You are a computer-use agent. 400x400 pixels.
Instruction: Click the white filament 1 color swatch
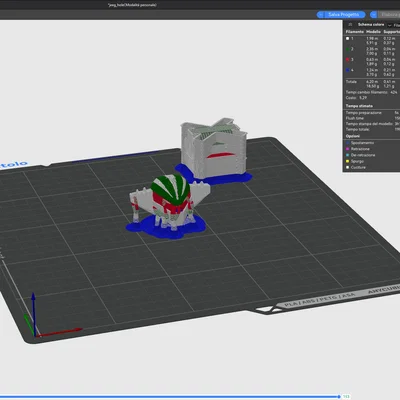click(348, 39)
